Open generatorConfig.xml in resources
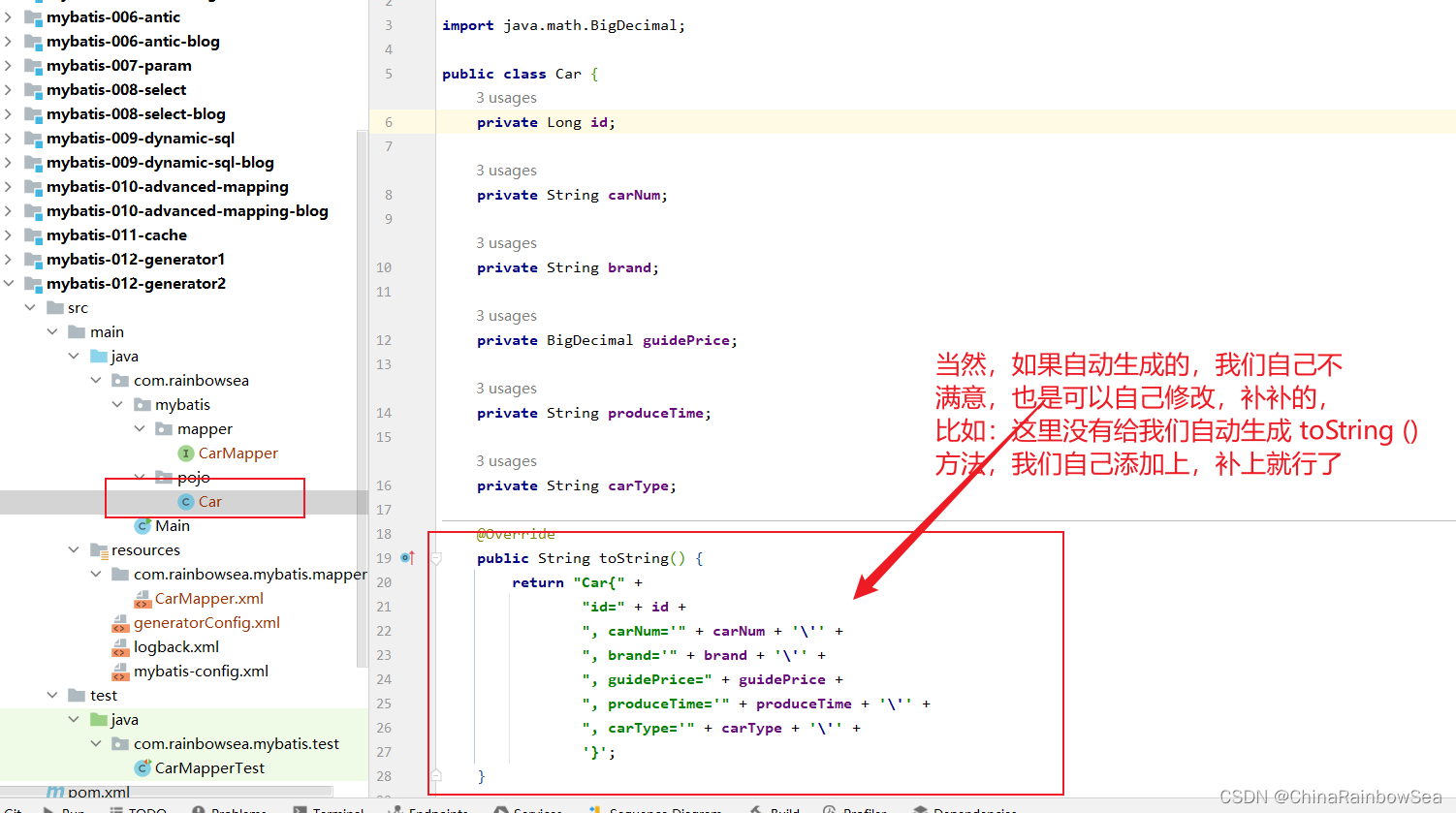Viewport: 1456px width, 813px height. tap(206, 623)
